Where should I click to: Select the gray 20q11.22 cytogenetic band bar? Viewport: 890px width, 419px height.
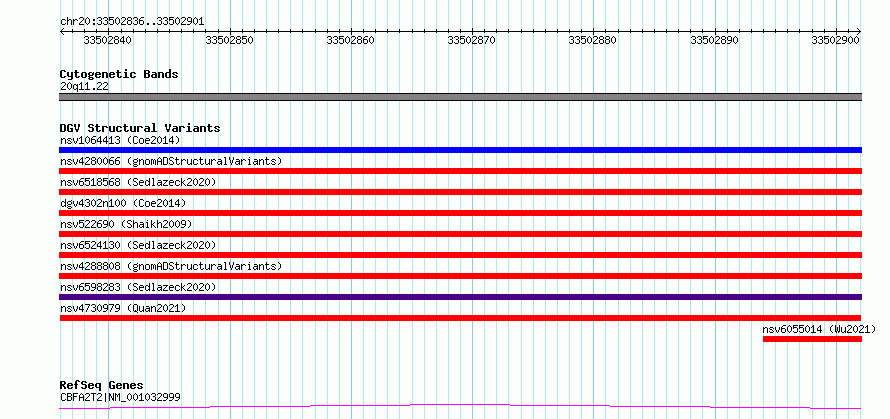pyautogui.click(x=460, y=97)
